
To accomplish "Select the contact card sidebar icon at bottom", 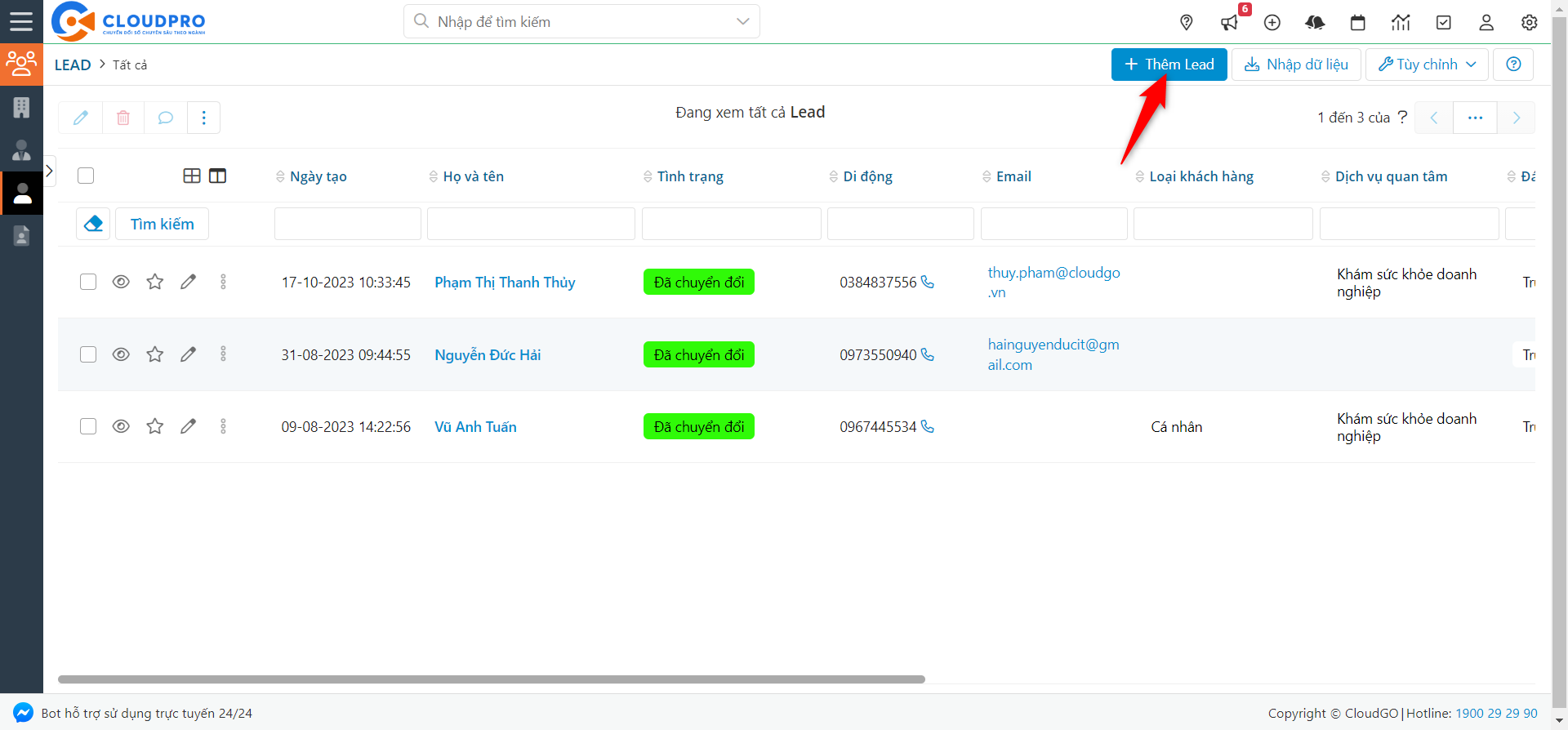I will click(x=21, y=236).
